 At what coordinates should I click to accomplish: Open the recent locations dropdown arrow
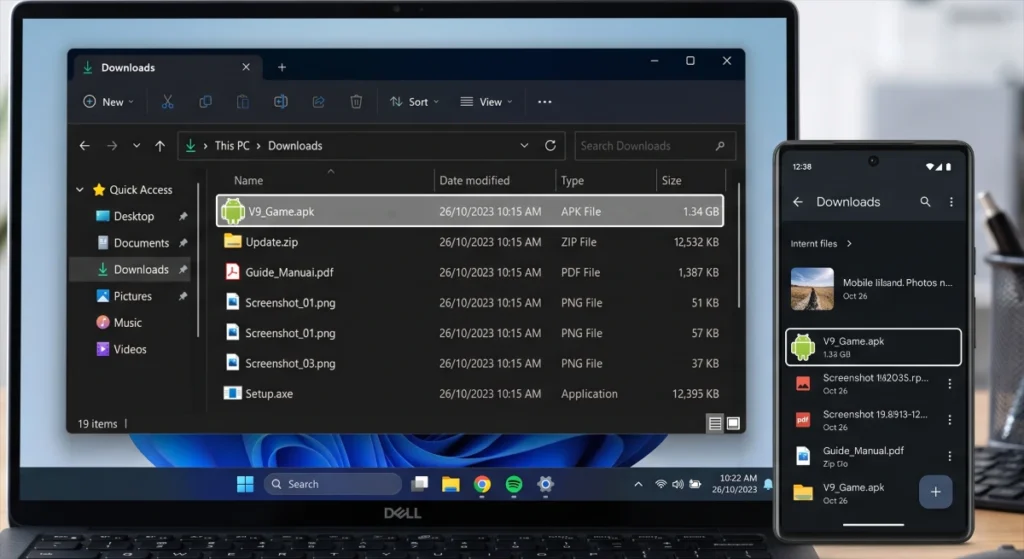[x=136, y=146]
